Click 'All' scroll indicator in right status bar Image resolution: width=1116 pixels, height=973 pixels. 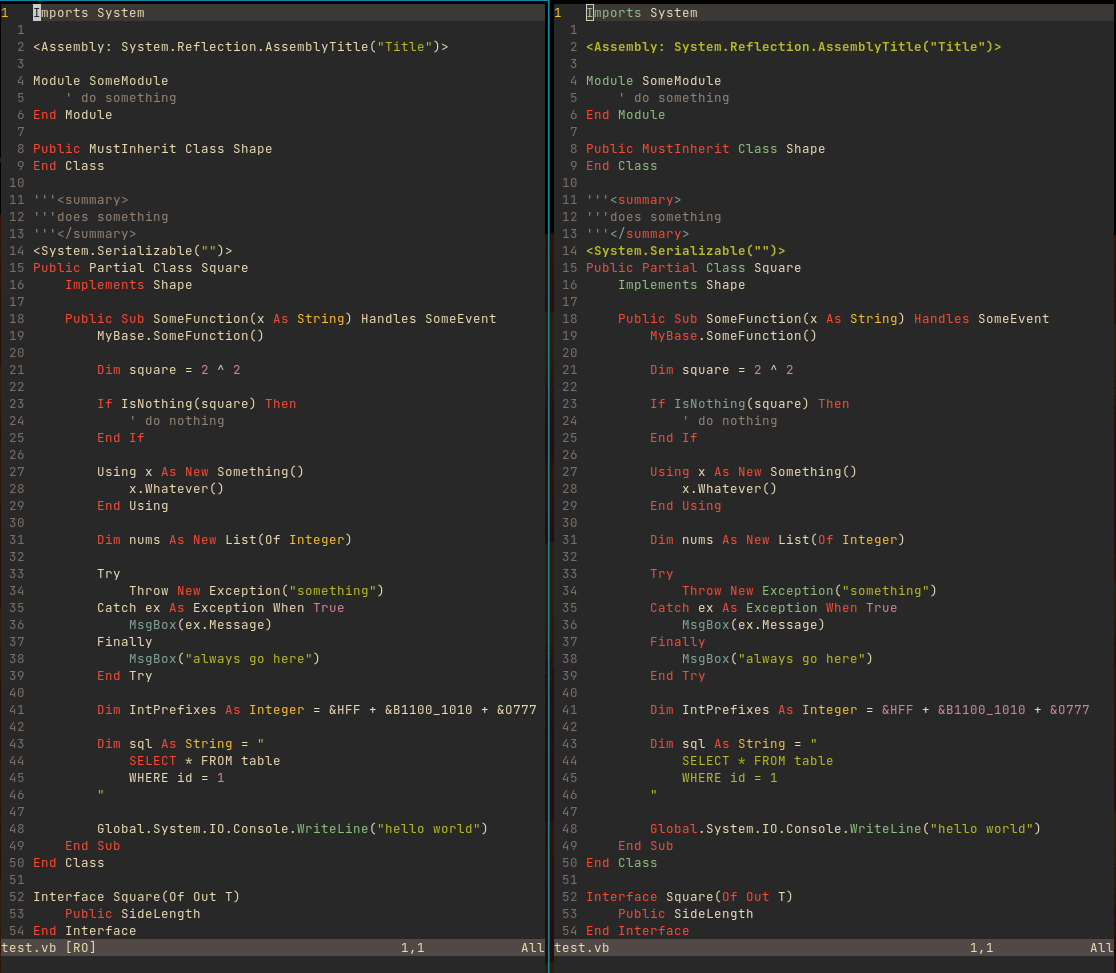(x=1101, y=947)
